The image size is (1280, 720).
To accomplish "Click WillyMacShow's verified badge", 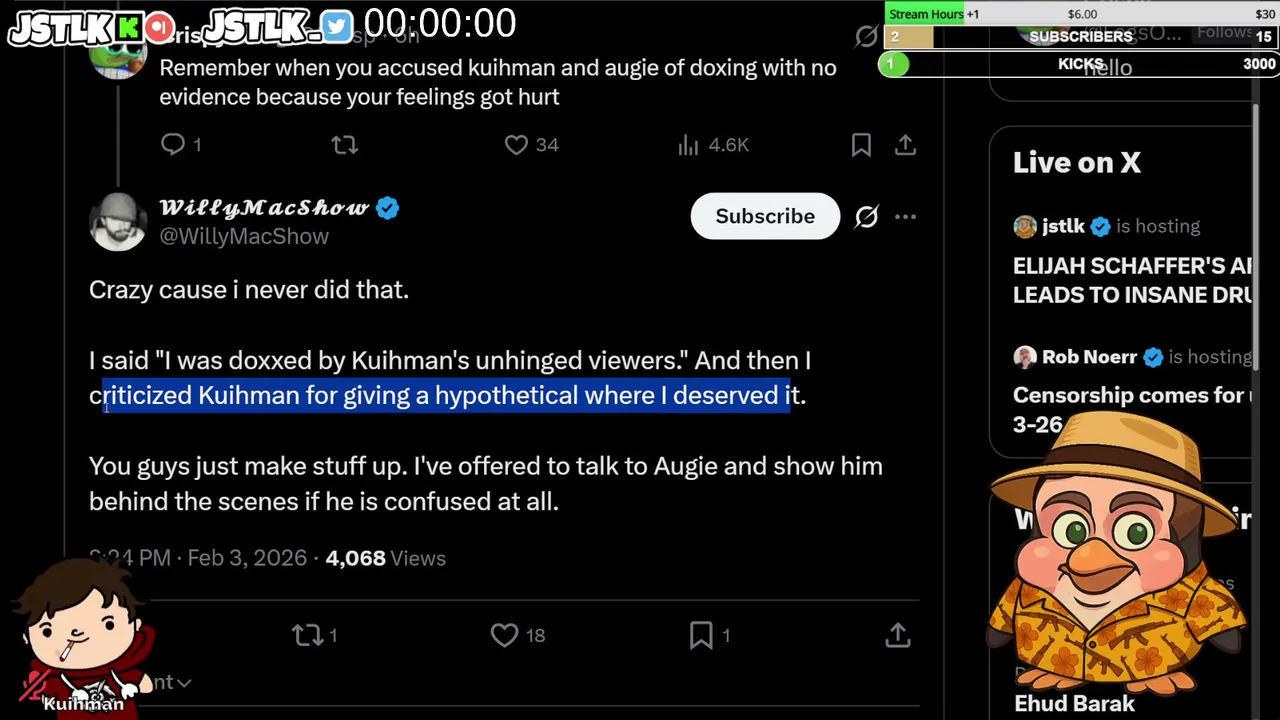I will tap(388, 208).
